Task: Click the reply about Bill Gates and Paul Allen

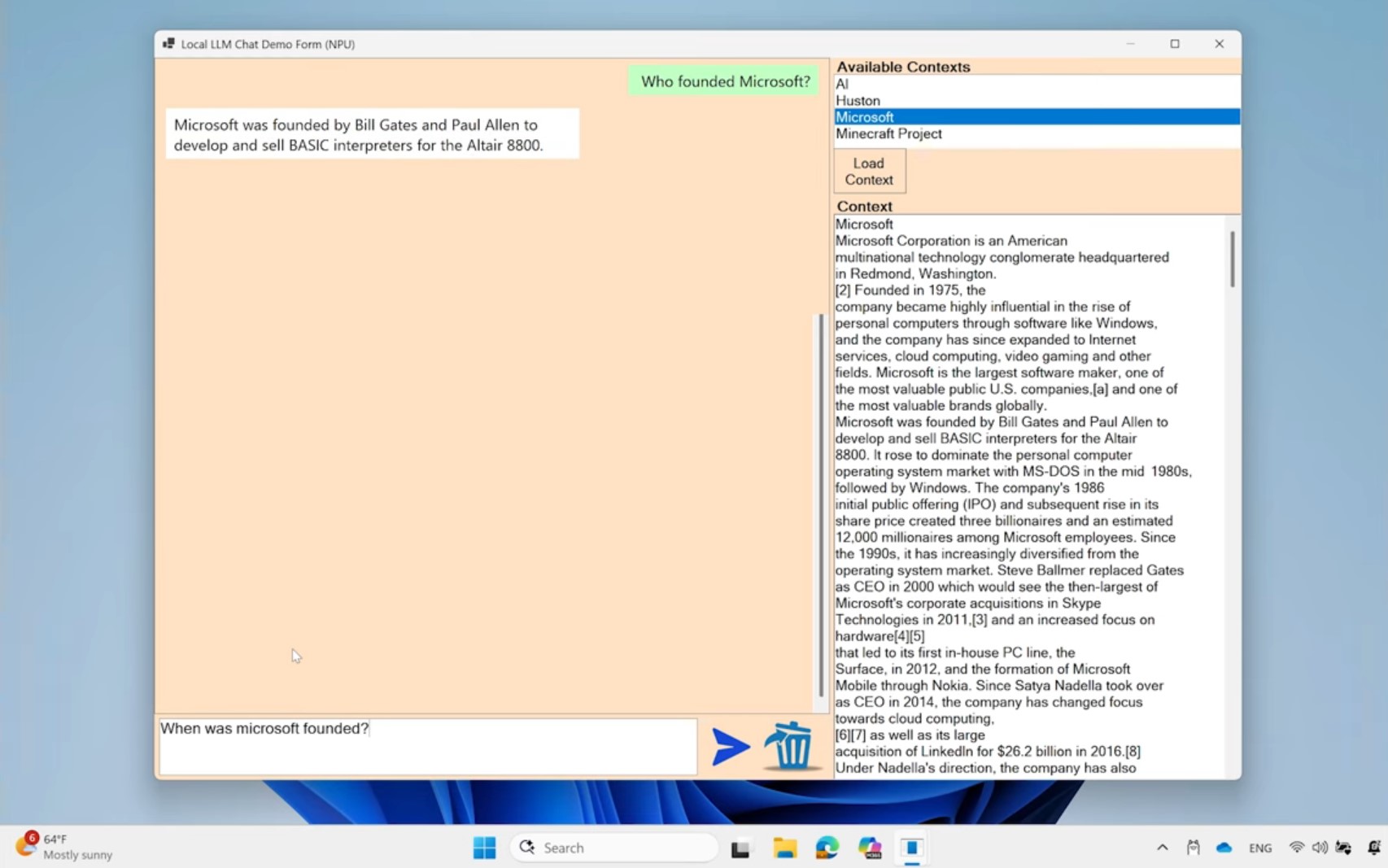Action: 373,134
